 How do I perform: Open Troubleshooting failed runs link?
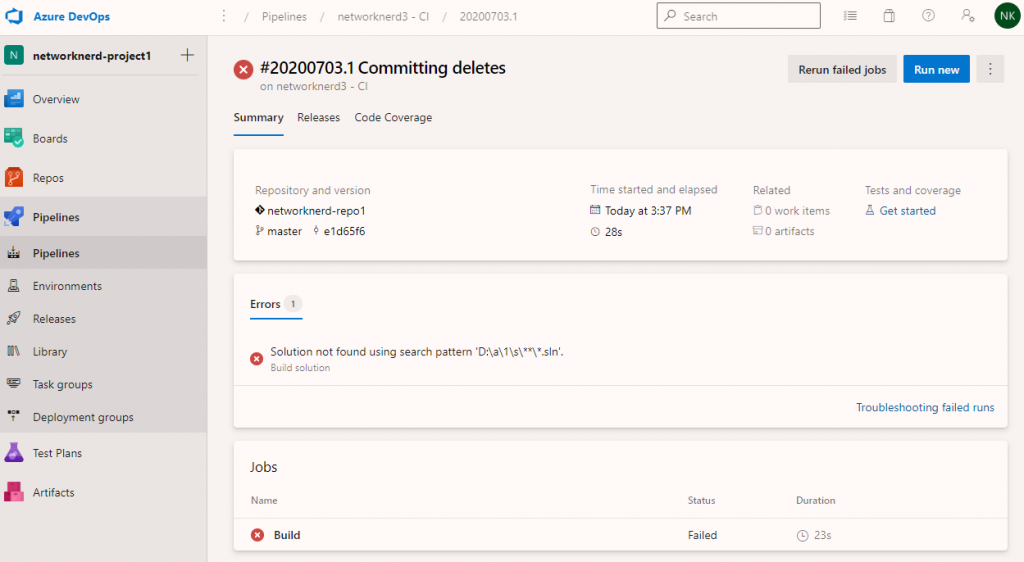click(x=925, y=407)
